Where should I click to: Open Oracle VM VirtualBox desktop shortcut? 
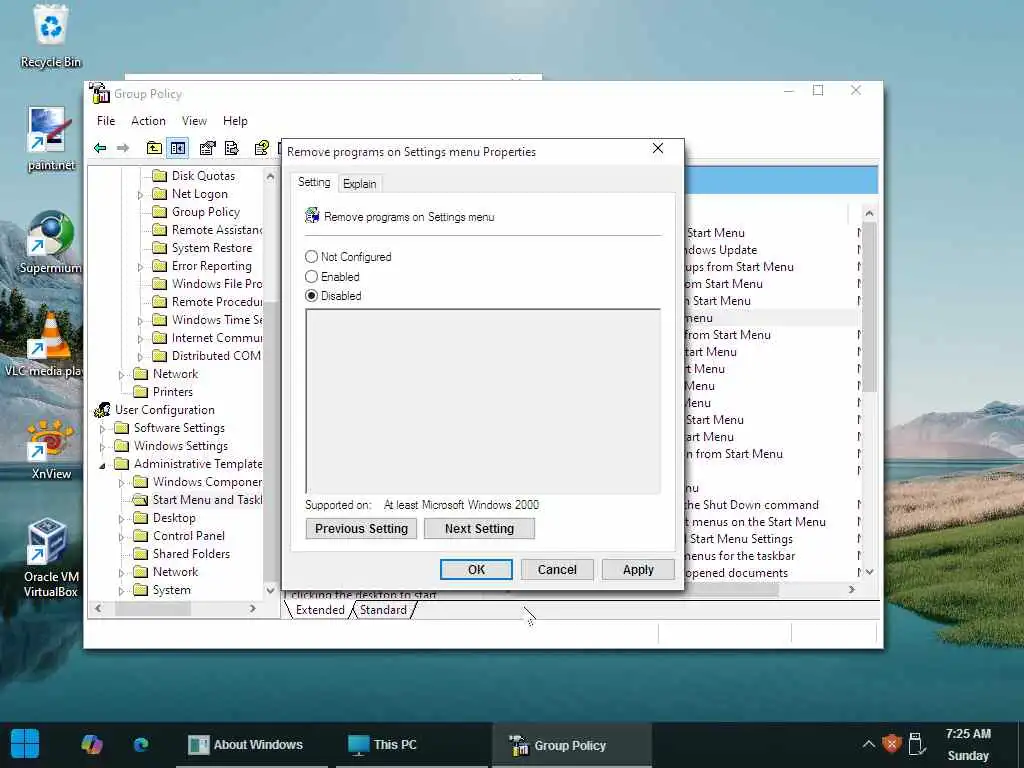(x=50, y=558)
